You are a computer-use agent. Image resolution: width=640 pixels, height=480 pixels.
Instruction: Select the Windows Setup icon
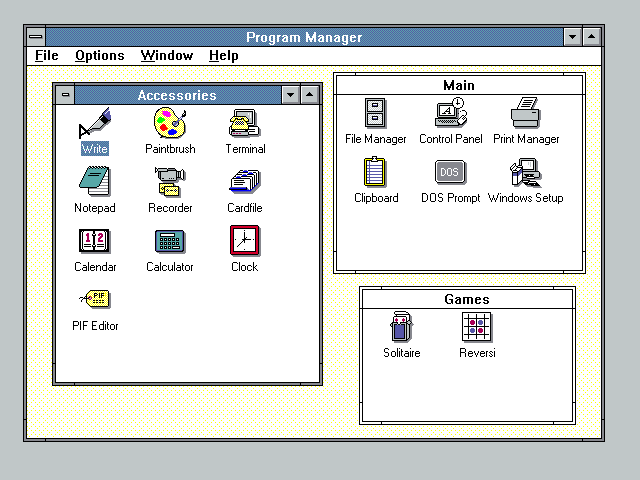click(526, 172)
